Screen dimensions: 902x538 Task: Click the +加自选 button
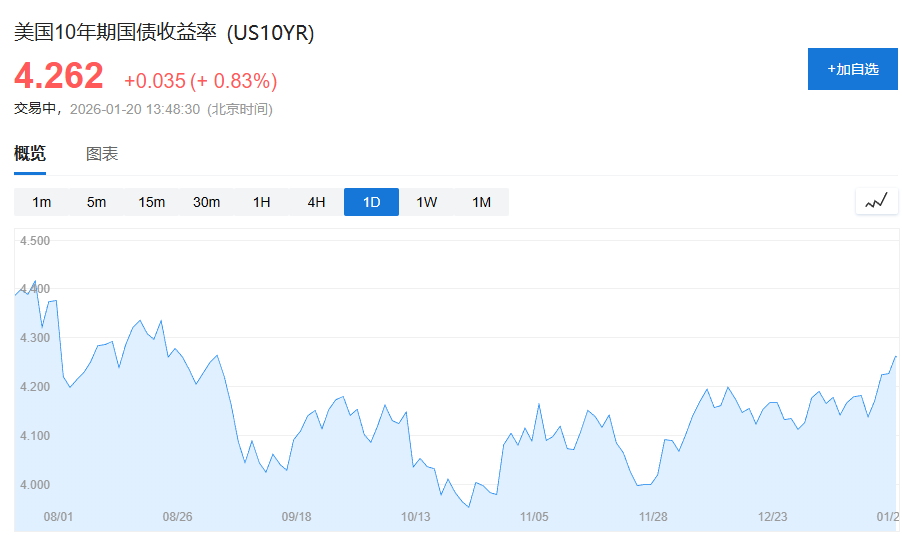click(852, 69)
